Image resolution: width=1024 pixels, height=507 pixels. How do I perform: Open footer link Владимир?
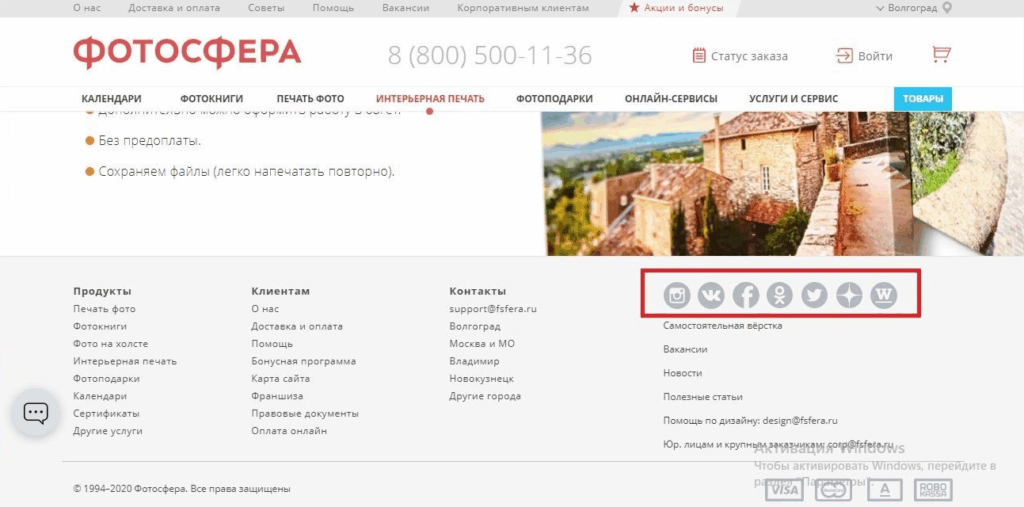pyautogui.click(x=474, y=361)
